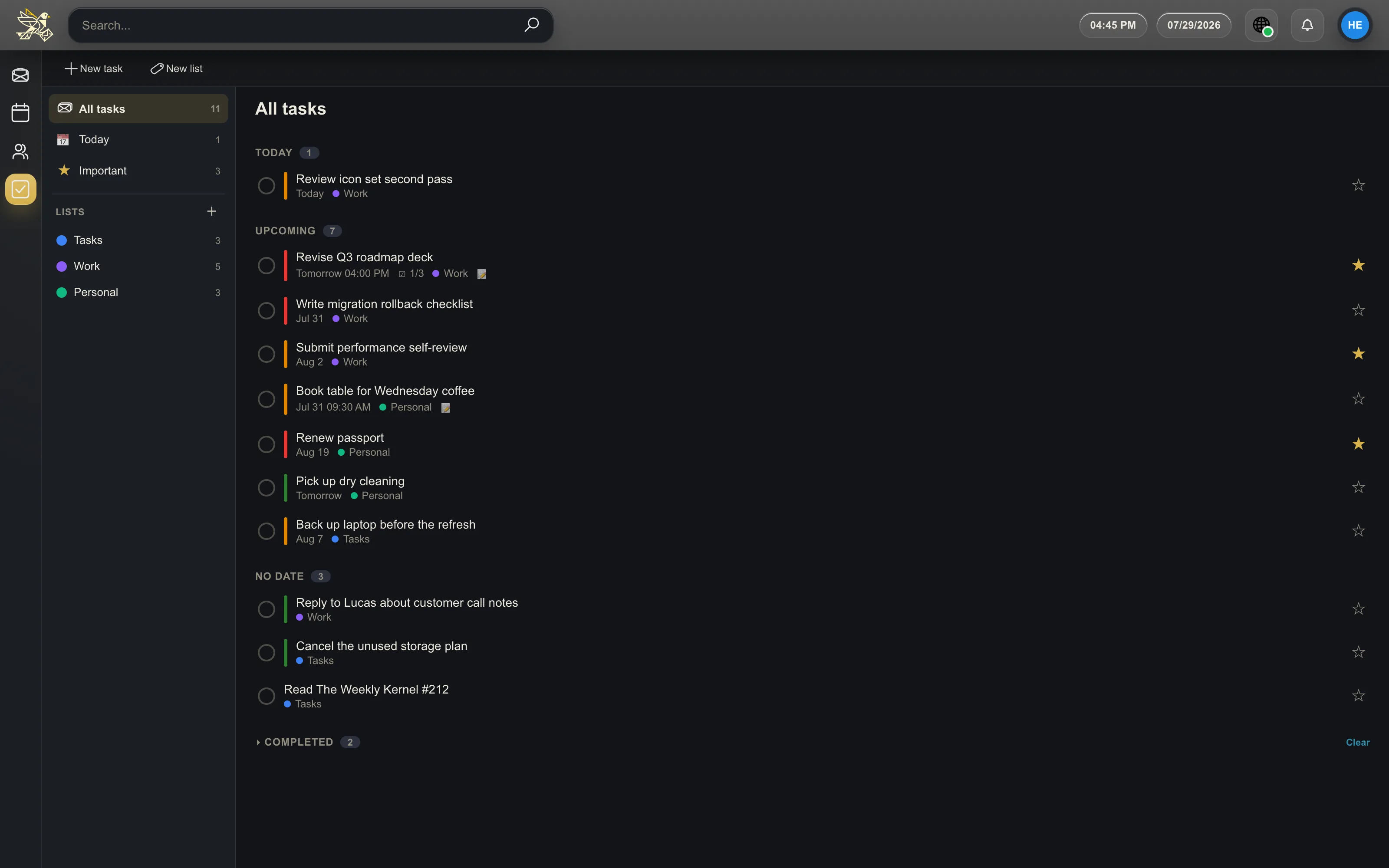Click Jul 31 09:30 AM due date
Screen dimensions: 1389x868
point(333,407)
